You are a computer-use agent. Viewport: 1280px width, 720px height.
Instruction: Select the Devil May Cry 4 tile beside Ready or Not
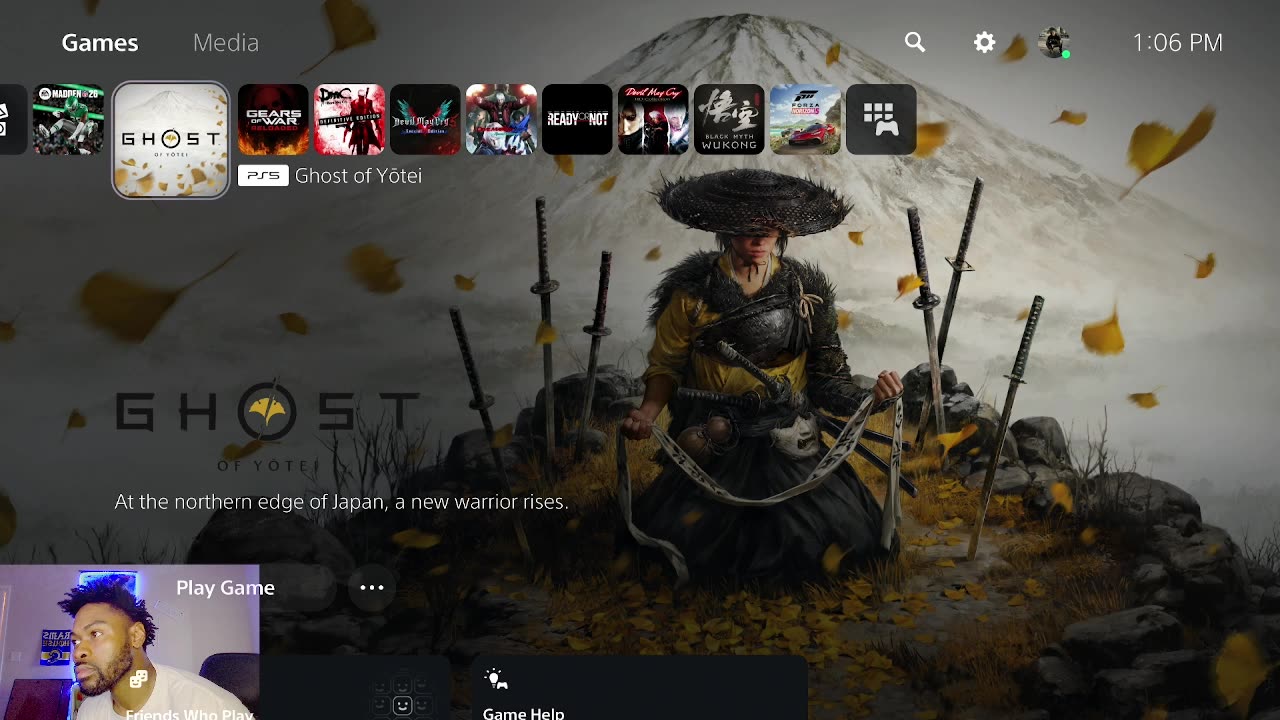point(502,120)
